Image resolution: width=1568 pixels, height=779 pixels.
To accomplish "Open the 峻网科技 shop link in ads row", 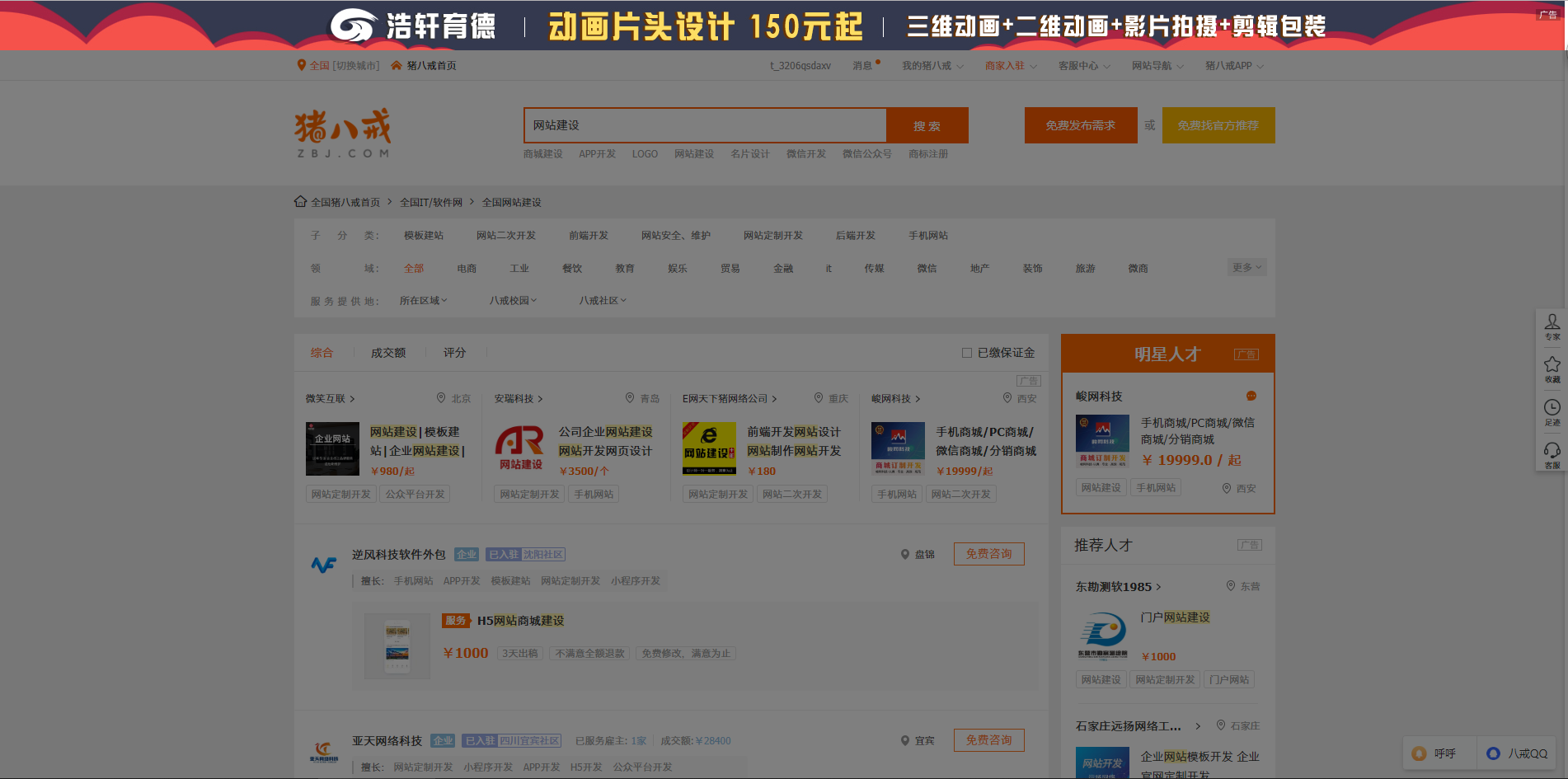I will pos(895,399).
